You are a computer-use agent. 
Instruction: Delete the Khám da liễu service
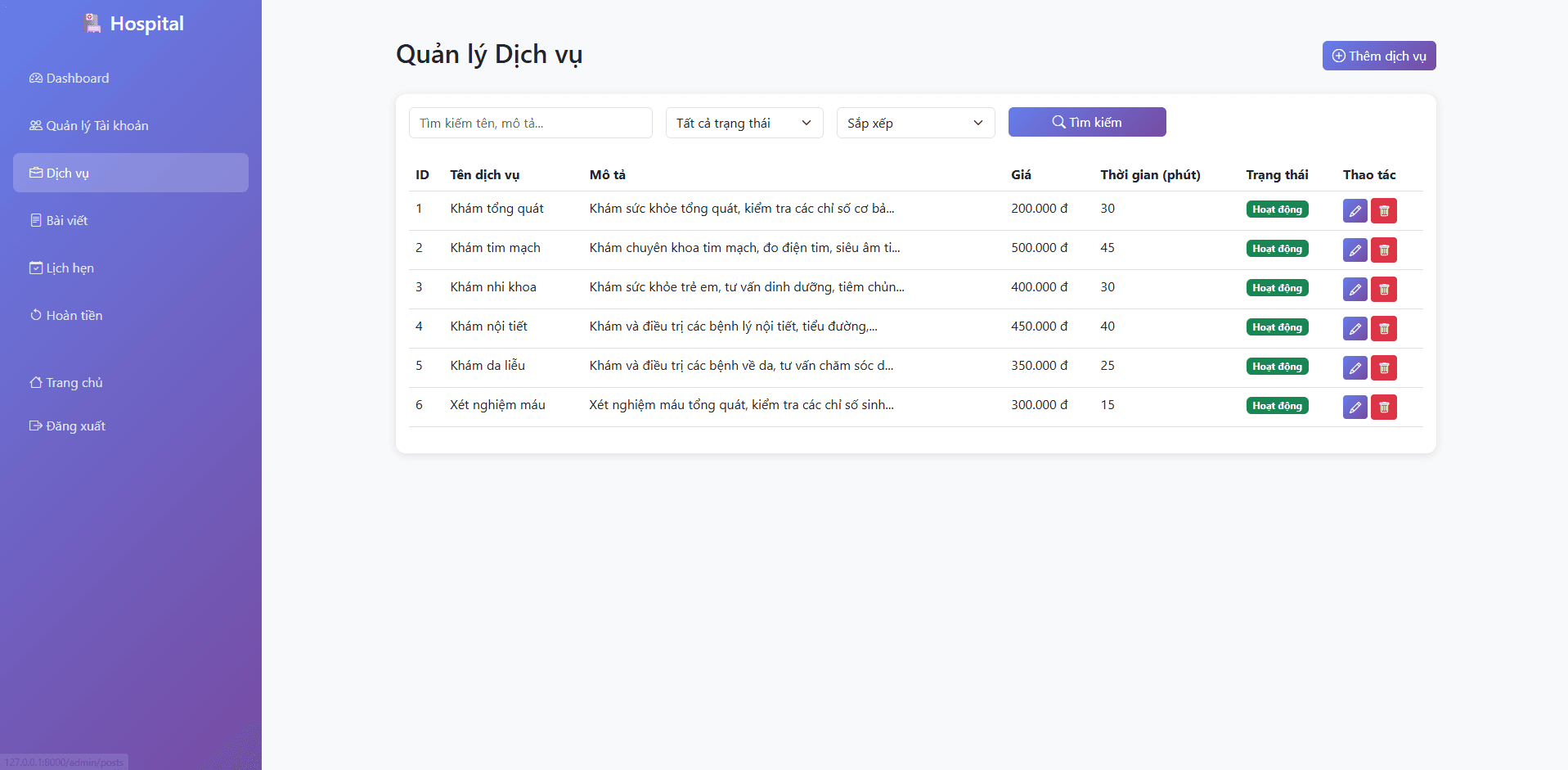pos(1384,368)
